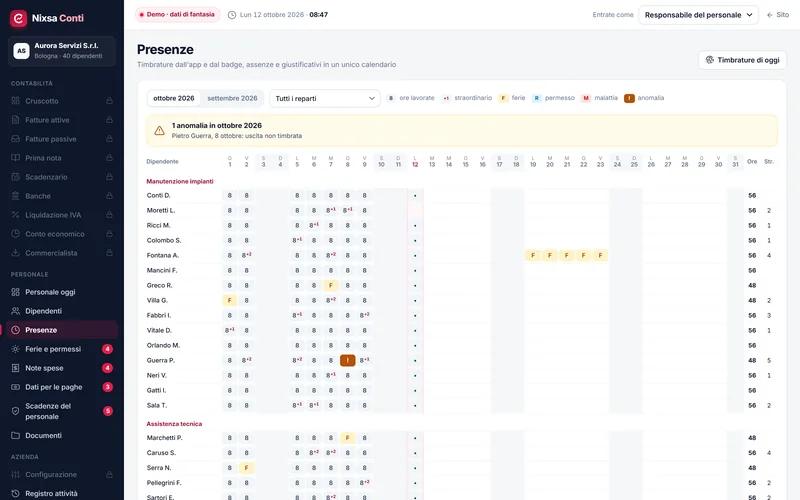This screenshot has width=800, height=500.
Task: Click the Commercialista download icon
Action: [15, 253]
